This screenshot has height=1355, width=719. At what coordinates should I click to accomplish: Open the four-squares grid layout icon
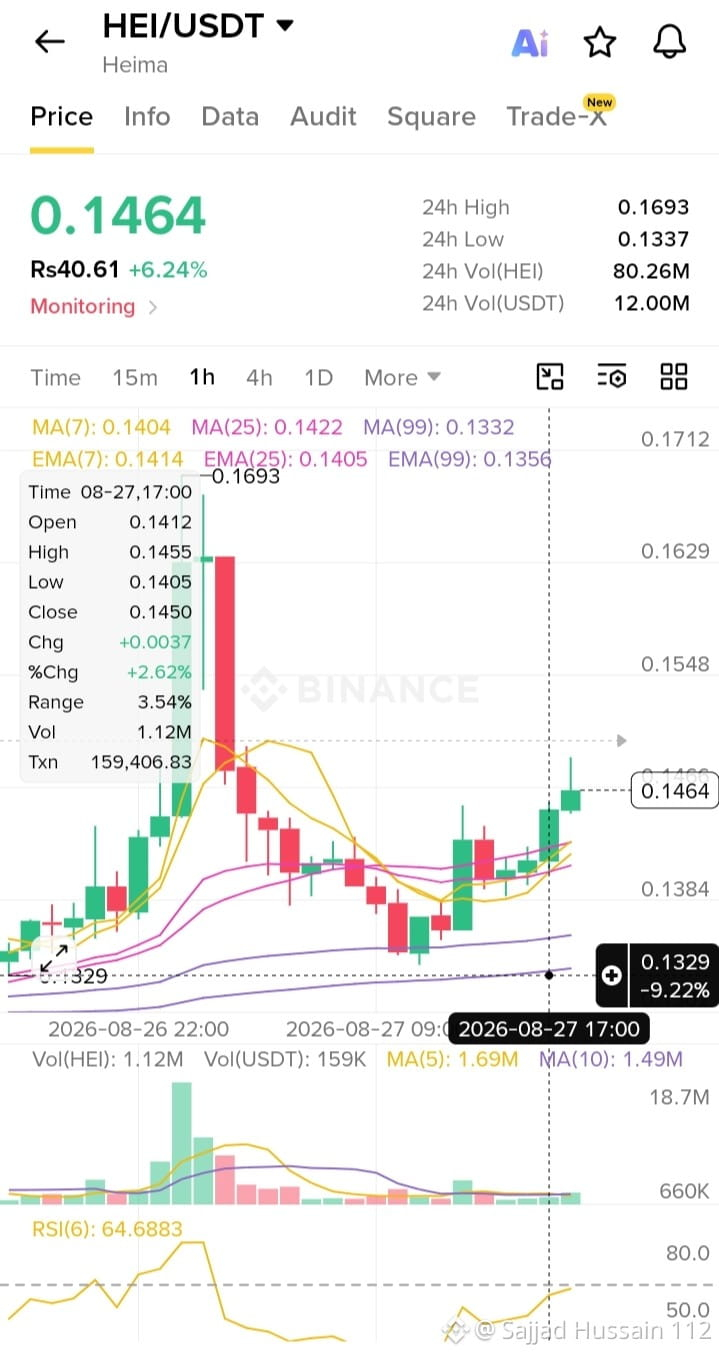coord(674,377)
